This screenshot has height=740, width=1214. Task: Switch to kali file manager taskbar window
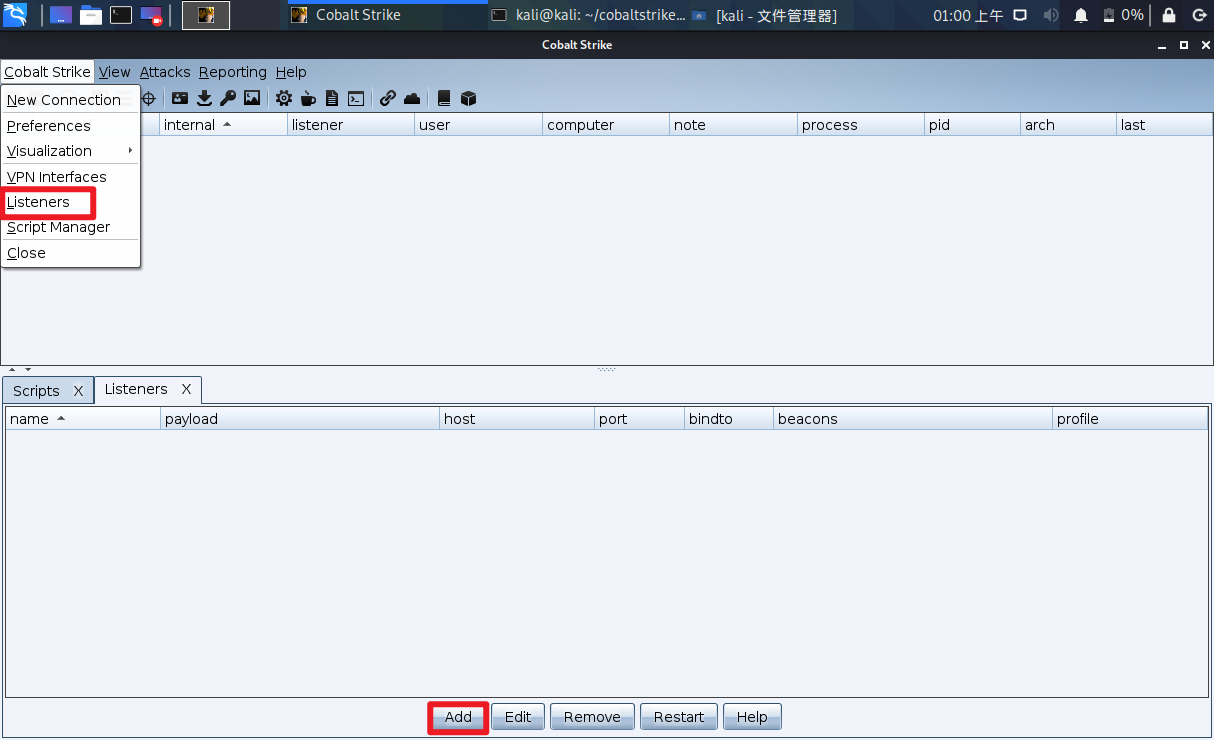(764, 15)
